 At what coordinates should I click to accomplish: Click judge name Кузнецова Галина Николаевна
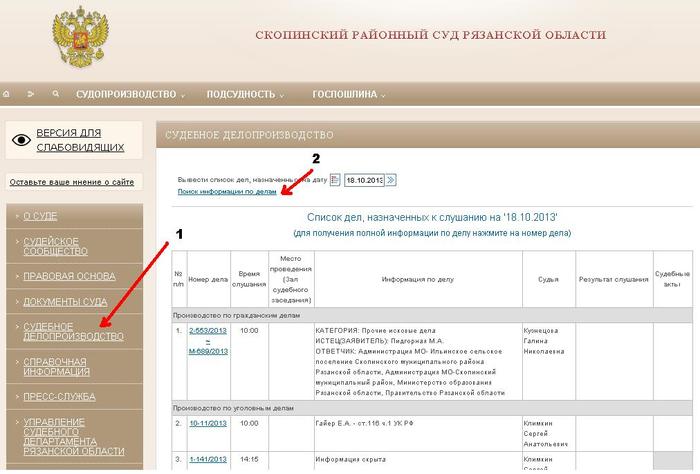pyautogui.click(x=544, y=341)
